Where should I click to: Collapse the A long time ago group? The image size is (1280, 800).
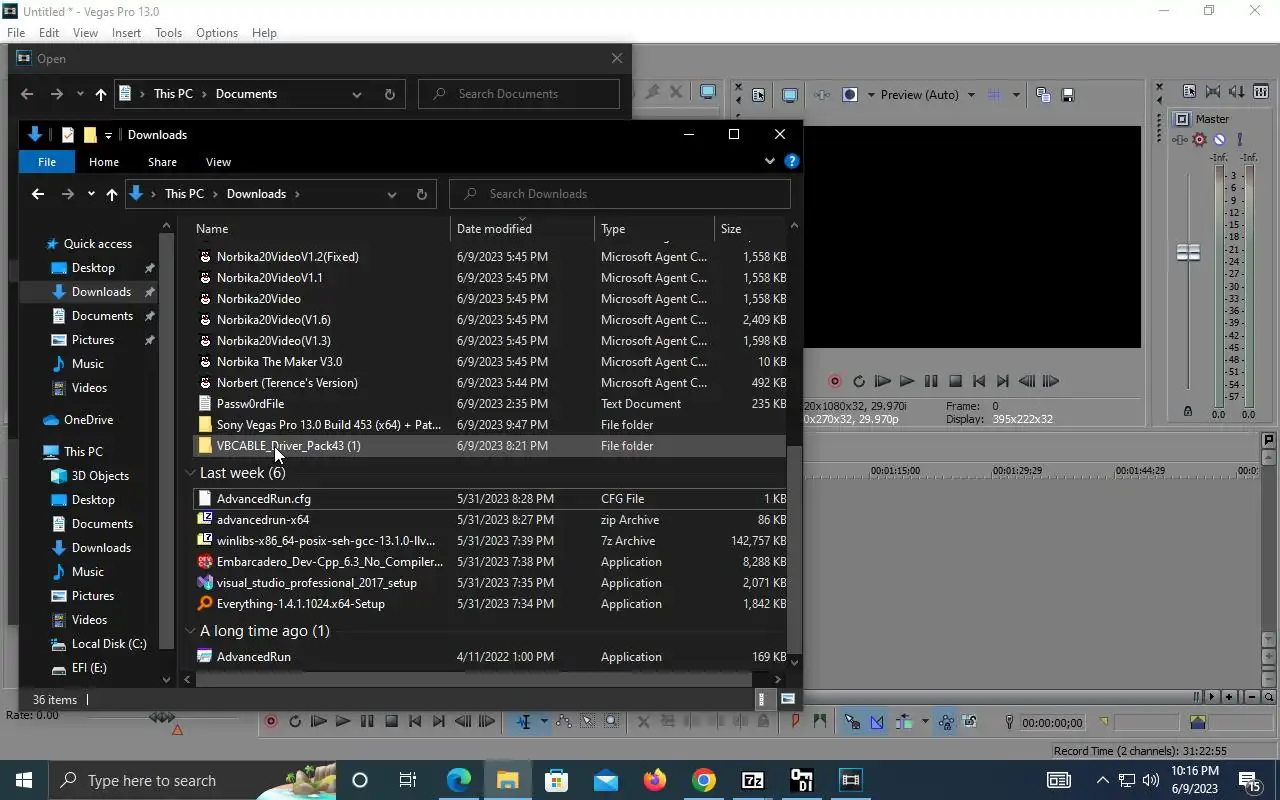tap(190, 631)
